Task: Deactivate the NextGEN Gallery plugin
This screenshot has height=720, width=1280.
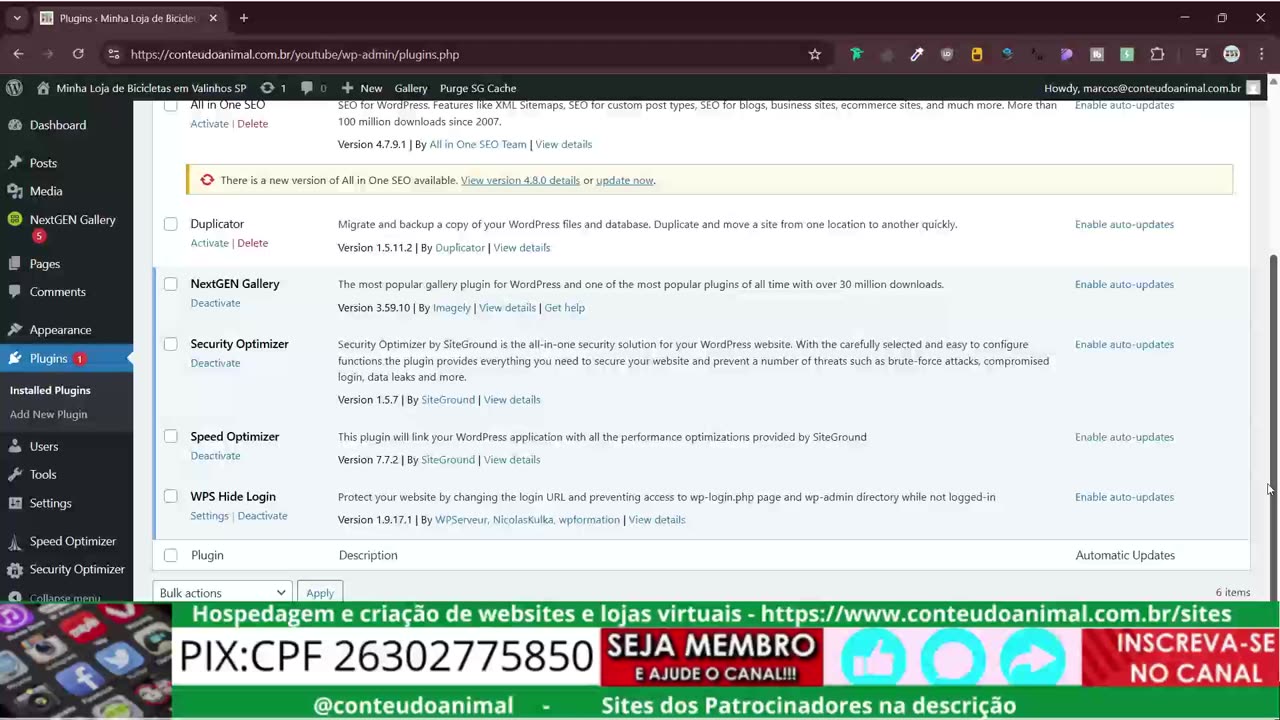Action: (215, 303)
